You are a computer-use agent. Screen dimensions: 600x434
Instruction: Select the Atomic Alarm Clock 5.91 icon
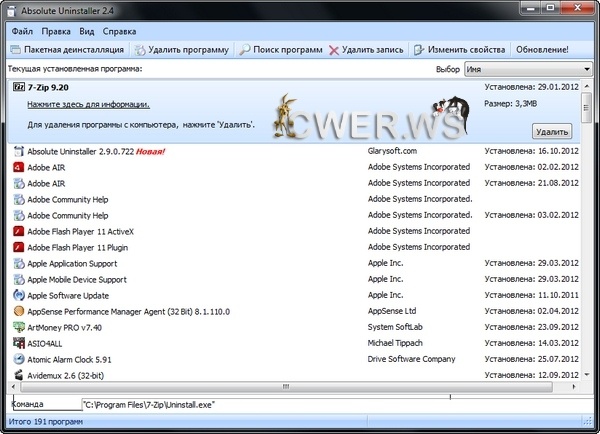[x=18, y=359]
